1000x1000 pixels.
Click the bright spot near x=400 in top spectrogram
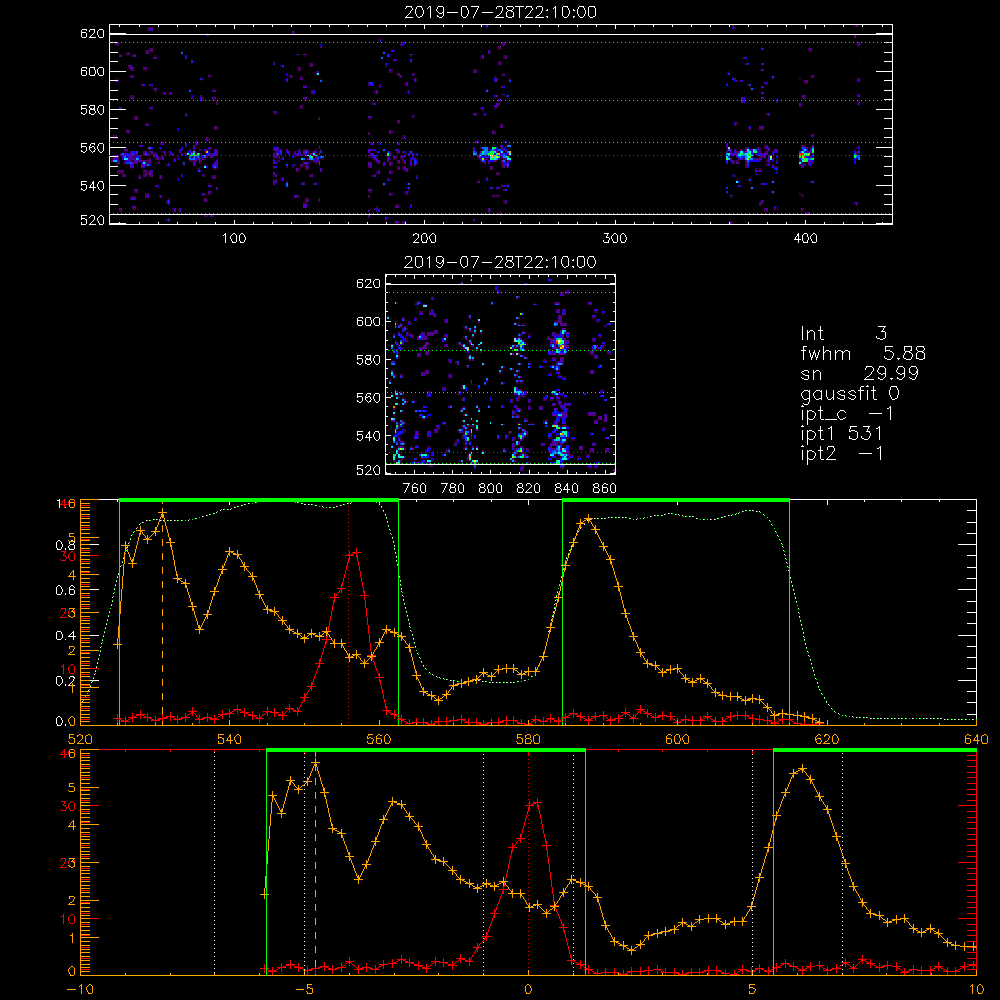tap(806, 155)
